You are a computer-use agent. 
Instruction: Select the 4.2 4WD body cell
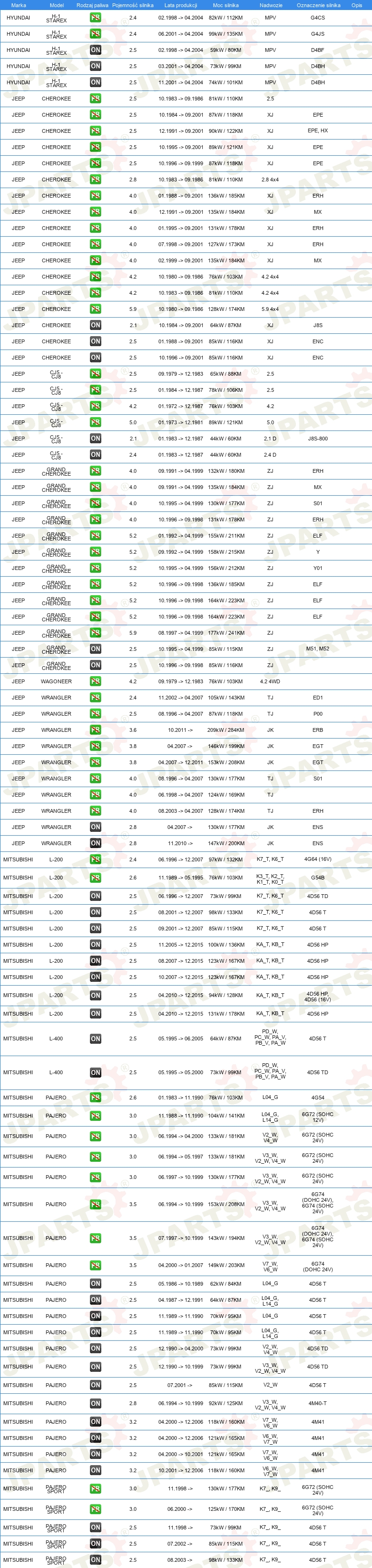(x=271, y=682)
